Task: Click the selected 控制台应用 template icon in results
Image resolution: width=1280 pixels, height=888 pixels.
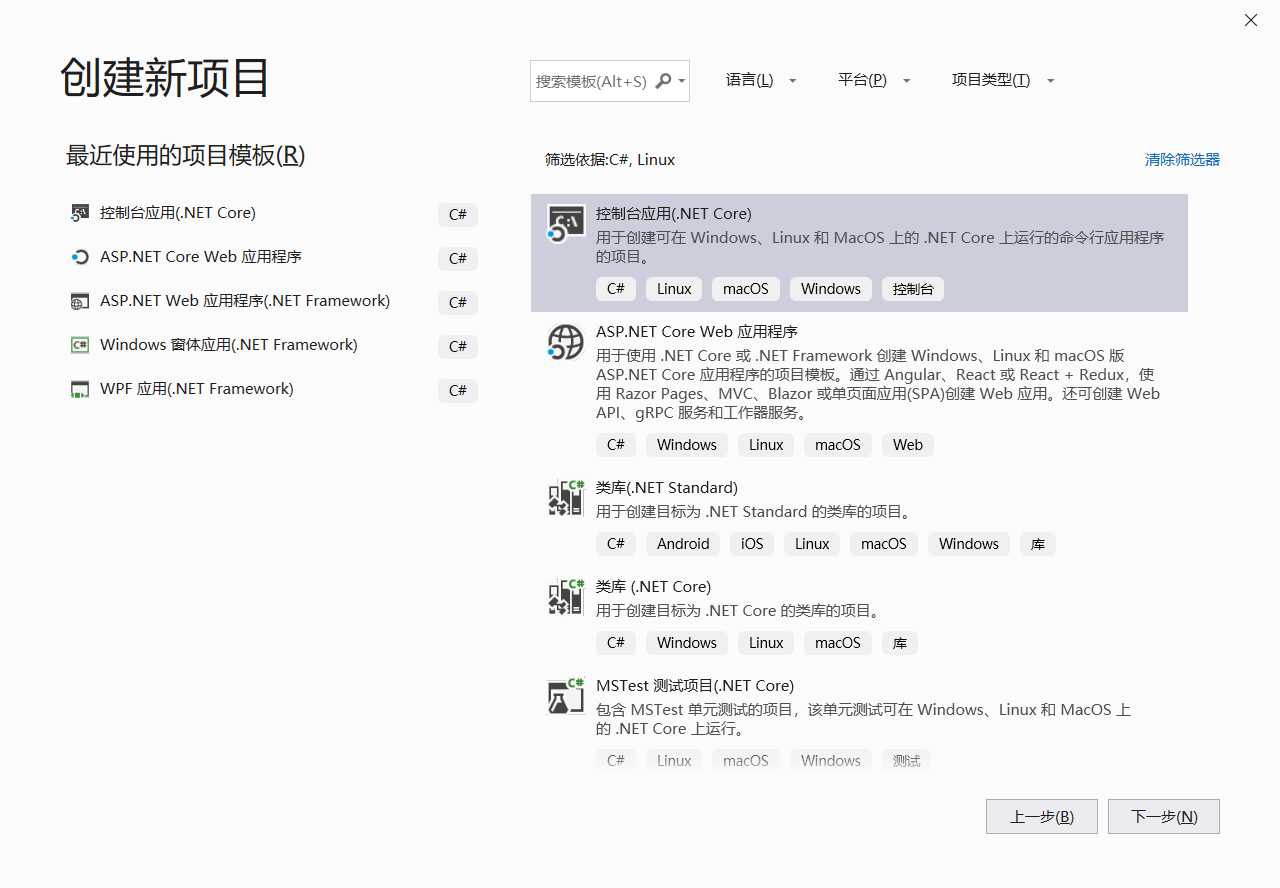Action: pos(566,224)
